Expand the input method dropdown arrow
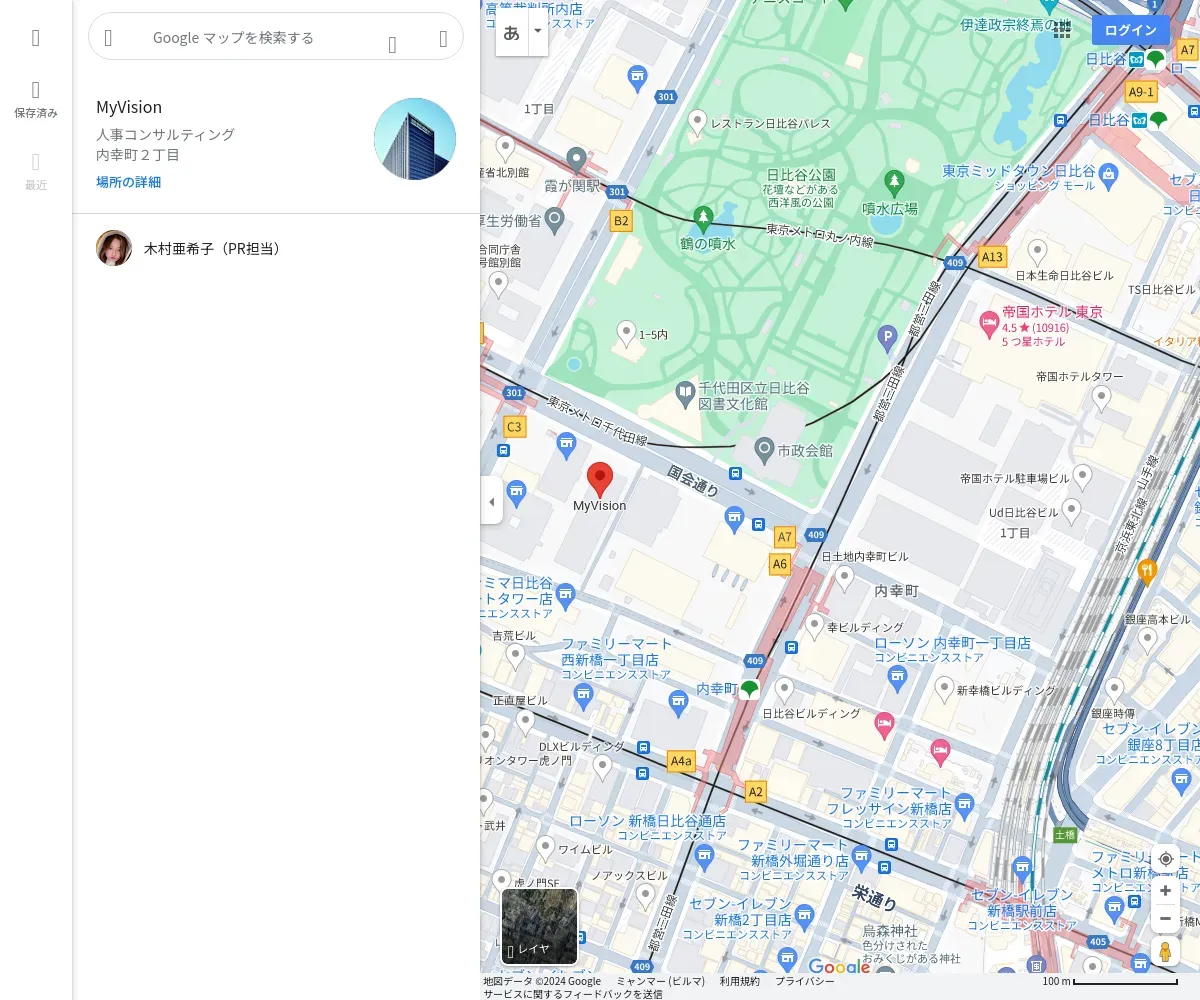 [538, 32]
